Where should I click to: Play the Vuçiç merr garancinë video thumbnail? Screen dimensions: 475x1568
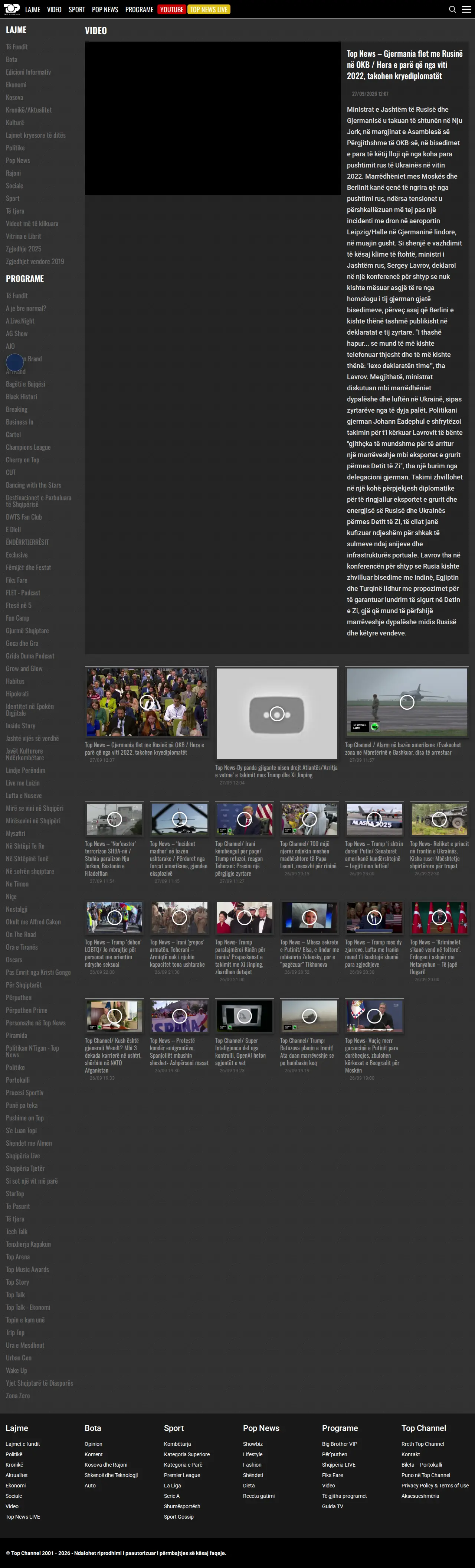(374, 1016)
